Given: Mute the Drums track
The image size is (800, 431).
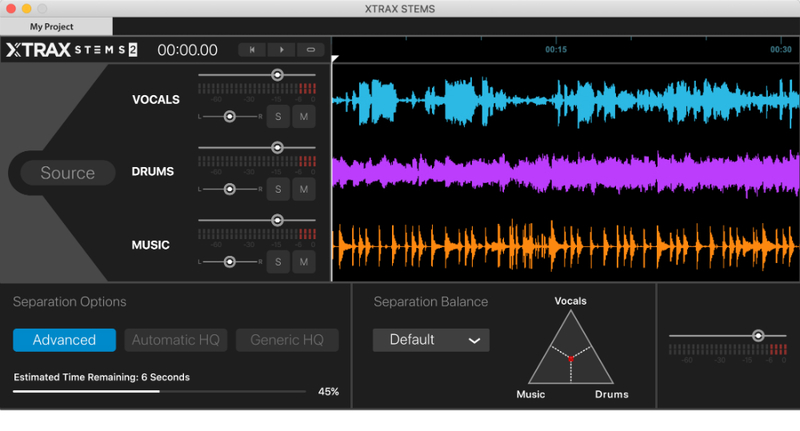Looking at the screenshot, I should (303, 188).
